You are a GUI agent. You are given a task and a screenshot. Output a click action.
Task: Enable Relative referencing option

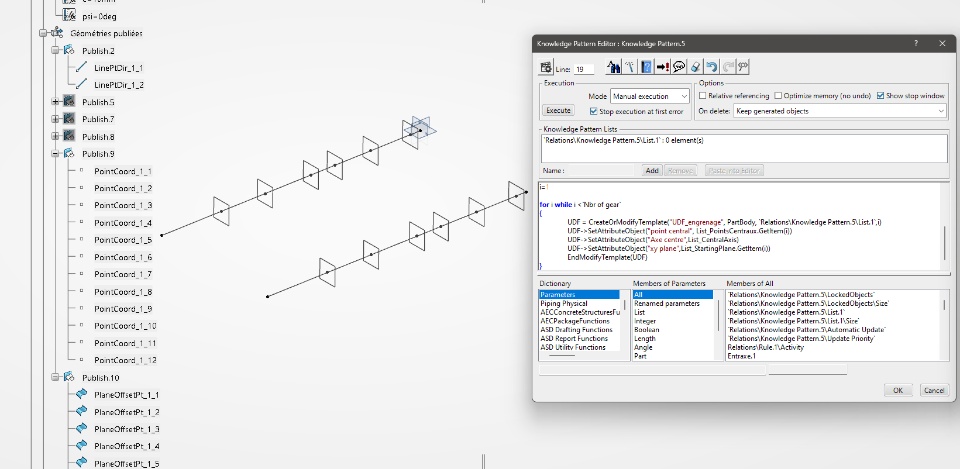tap(702, 96)
